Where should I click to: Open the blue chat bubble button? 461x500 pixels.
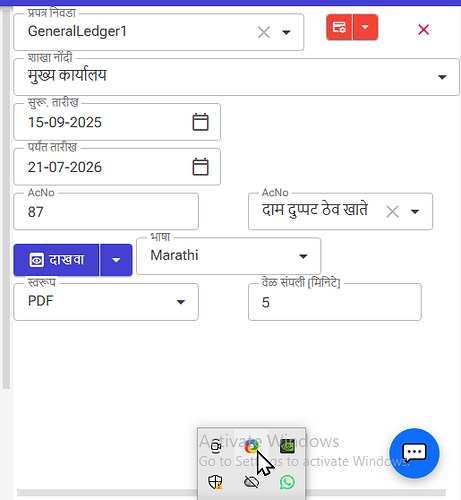tap(414, 453)
